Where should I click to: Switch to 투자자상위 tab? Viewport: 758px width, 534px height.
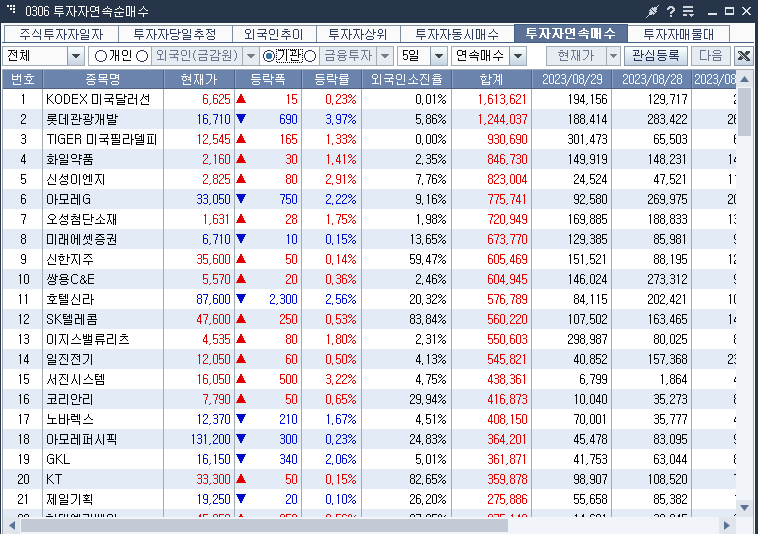click(358, 34)
